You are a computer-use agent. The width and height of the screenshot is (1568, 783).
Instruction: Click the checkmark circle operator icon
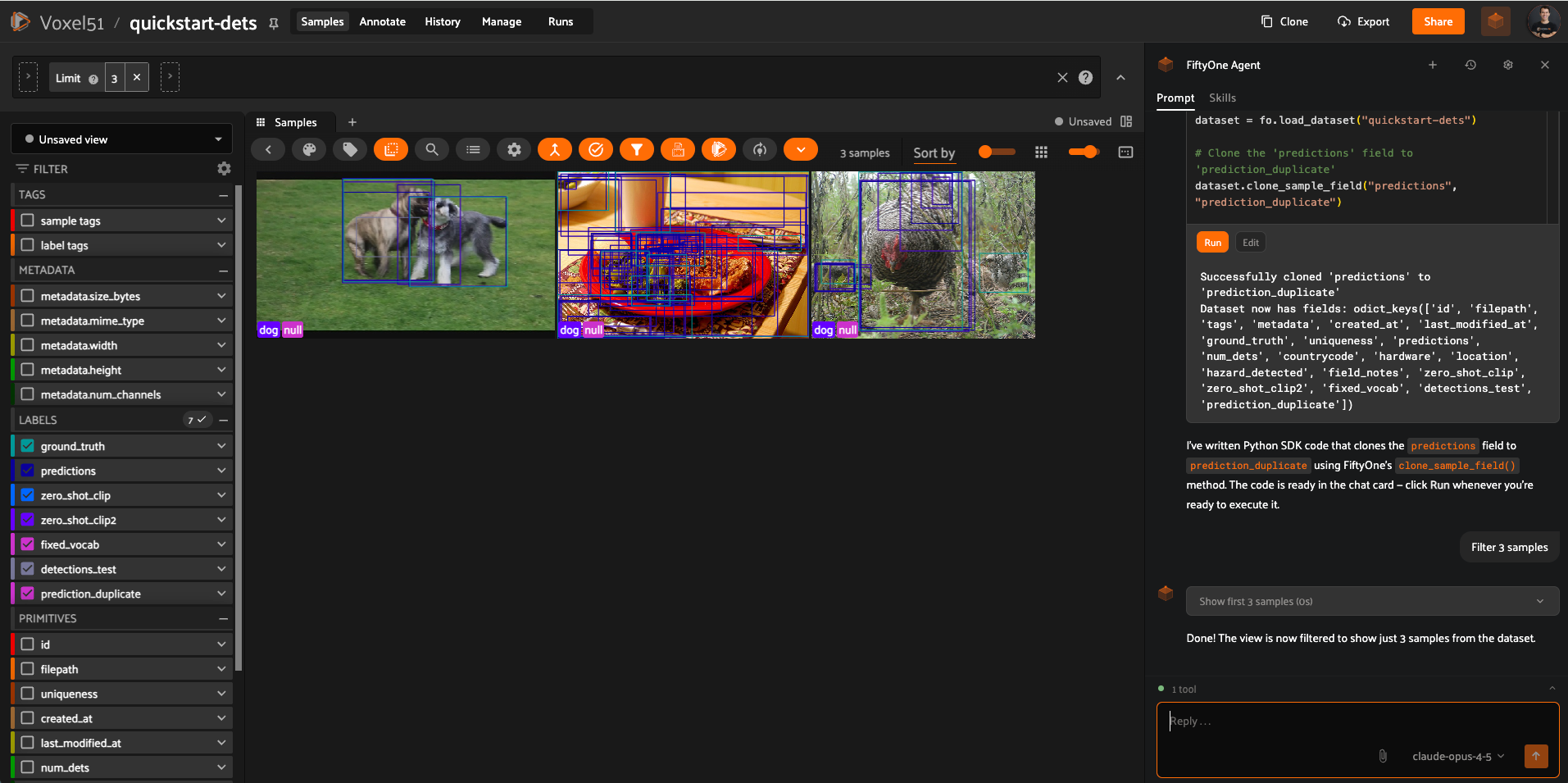pyautogui.click(x=596, y=149)
